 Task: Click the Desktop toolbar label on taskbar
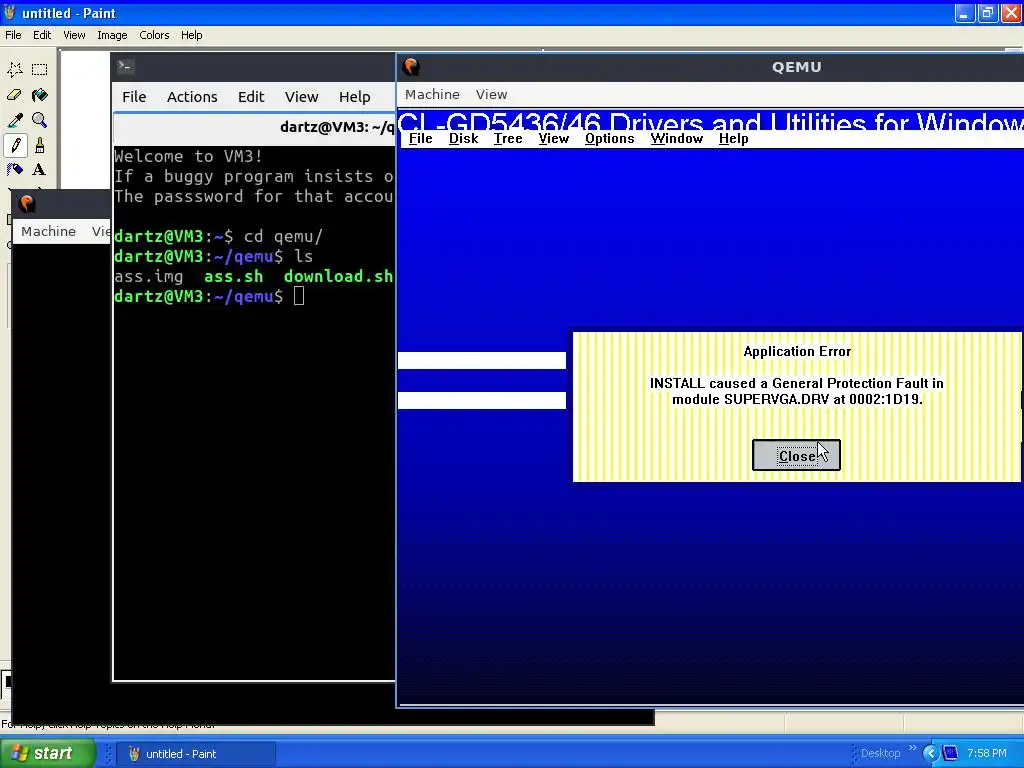coord(880,753)
